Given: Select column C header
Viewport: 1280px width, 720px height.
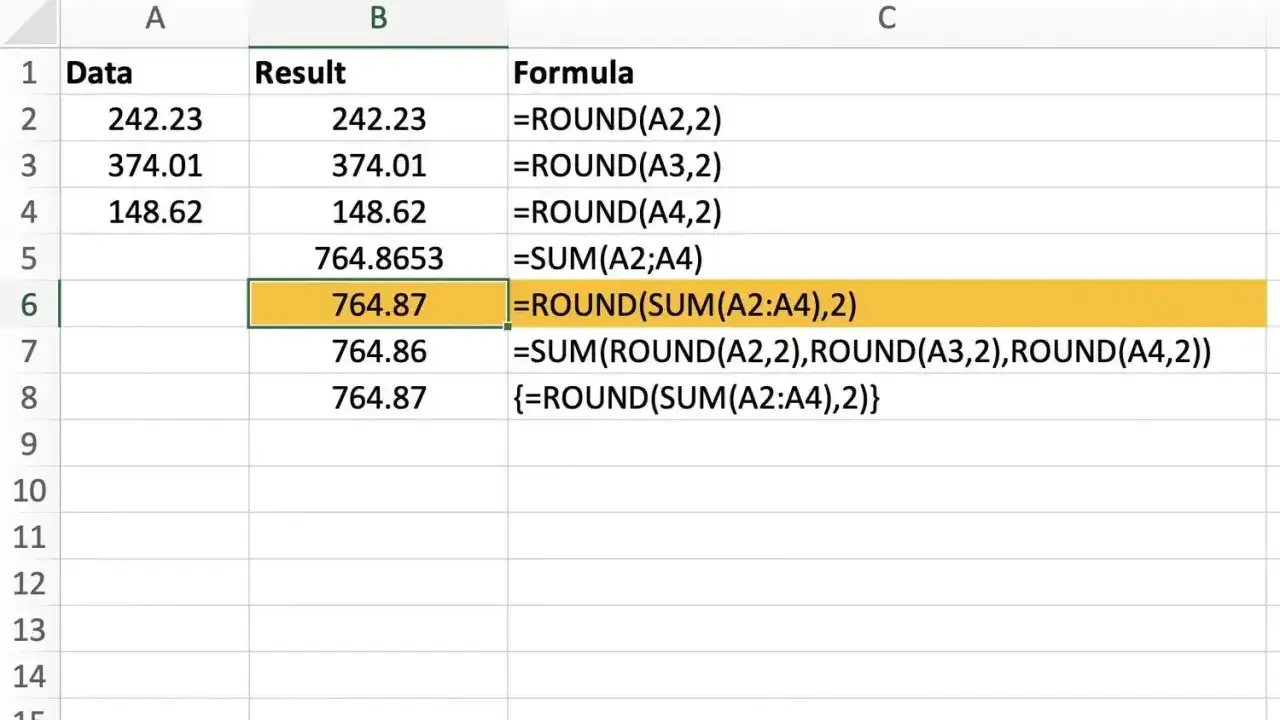Looking at the screenshot, I should [x=887, y=22].
